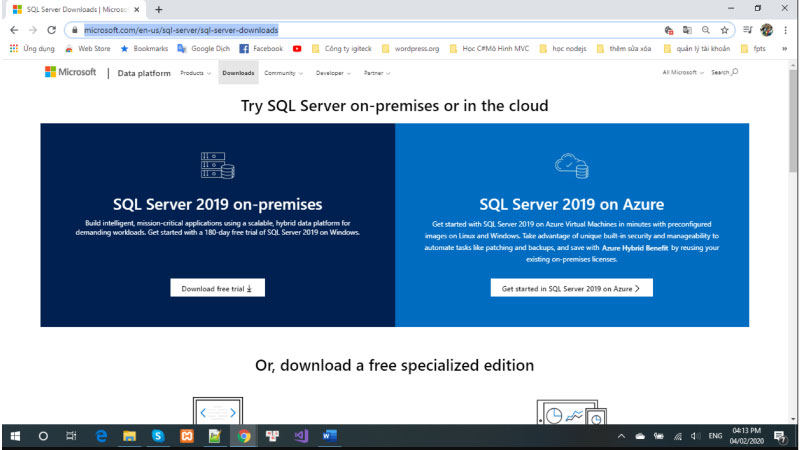Click the network tray icon
This screenshot has width=800, height=450.
(x=678, y=436)
